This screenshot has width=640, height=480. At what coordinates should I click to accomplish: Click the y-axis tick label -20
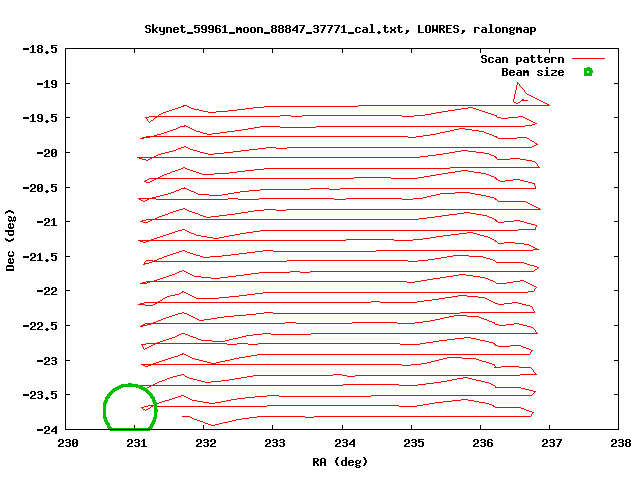coord(47,153)
